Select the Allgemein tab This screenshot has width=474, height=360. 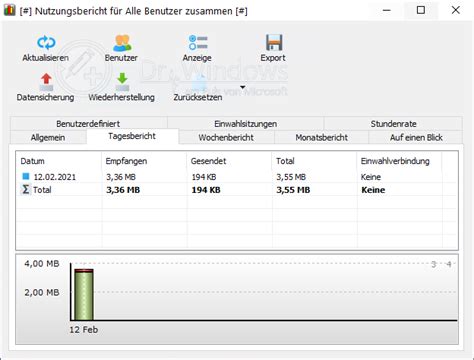point(48,137)
